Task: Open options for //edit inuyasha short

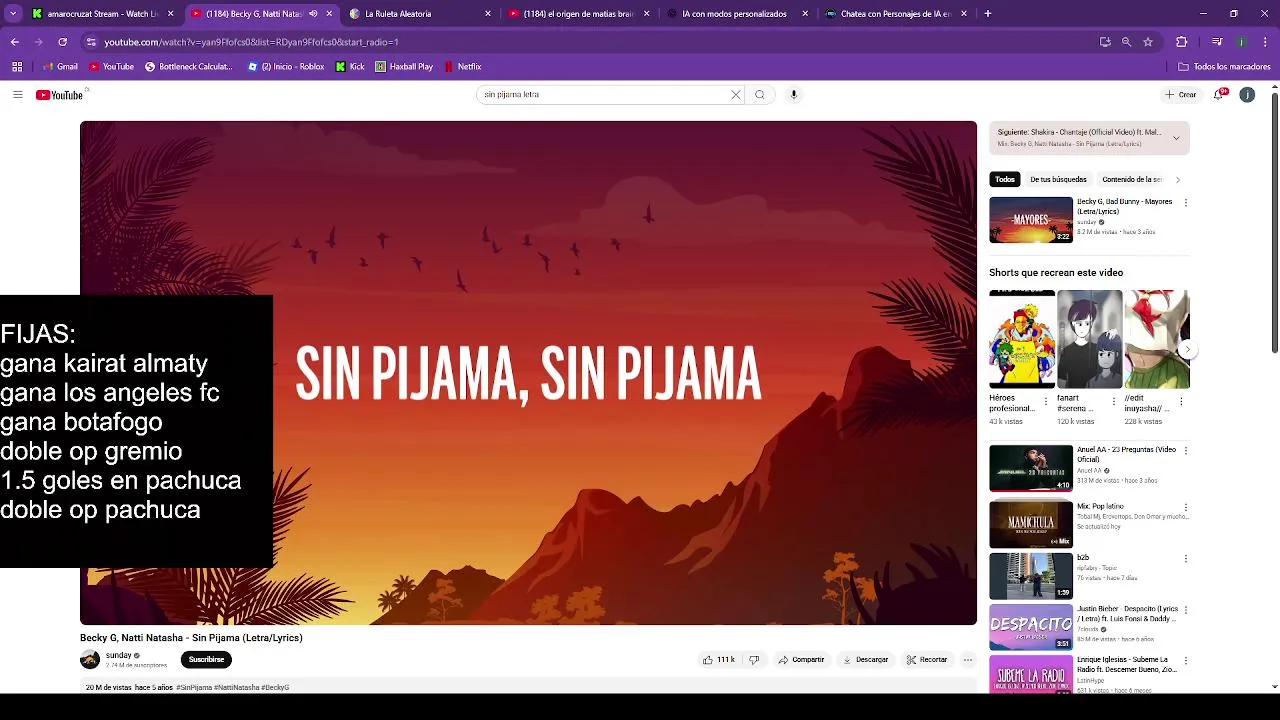Action: click(x=1181, y=402)
